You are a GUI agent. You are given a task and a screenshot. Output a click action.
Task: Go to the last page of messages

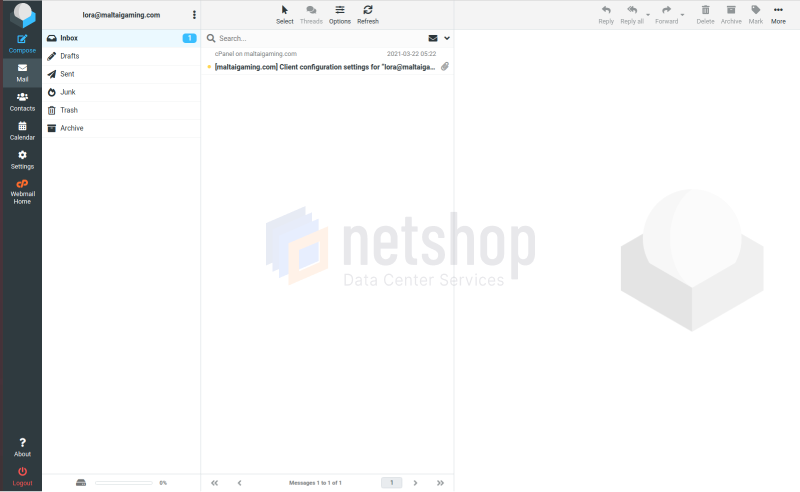440,483
